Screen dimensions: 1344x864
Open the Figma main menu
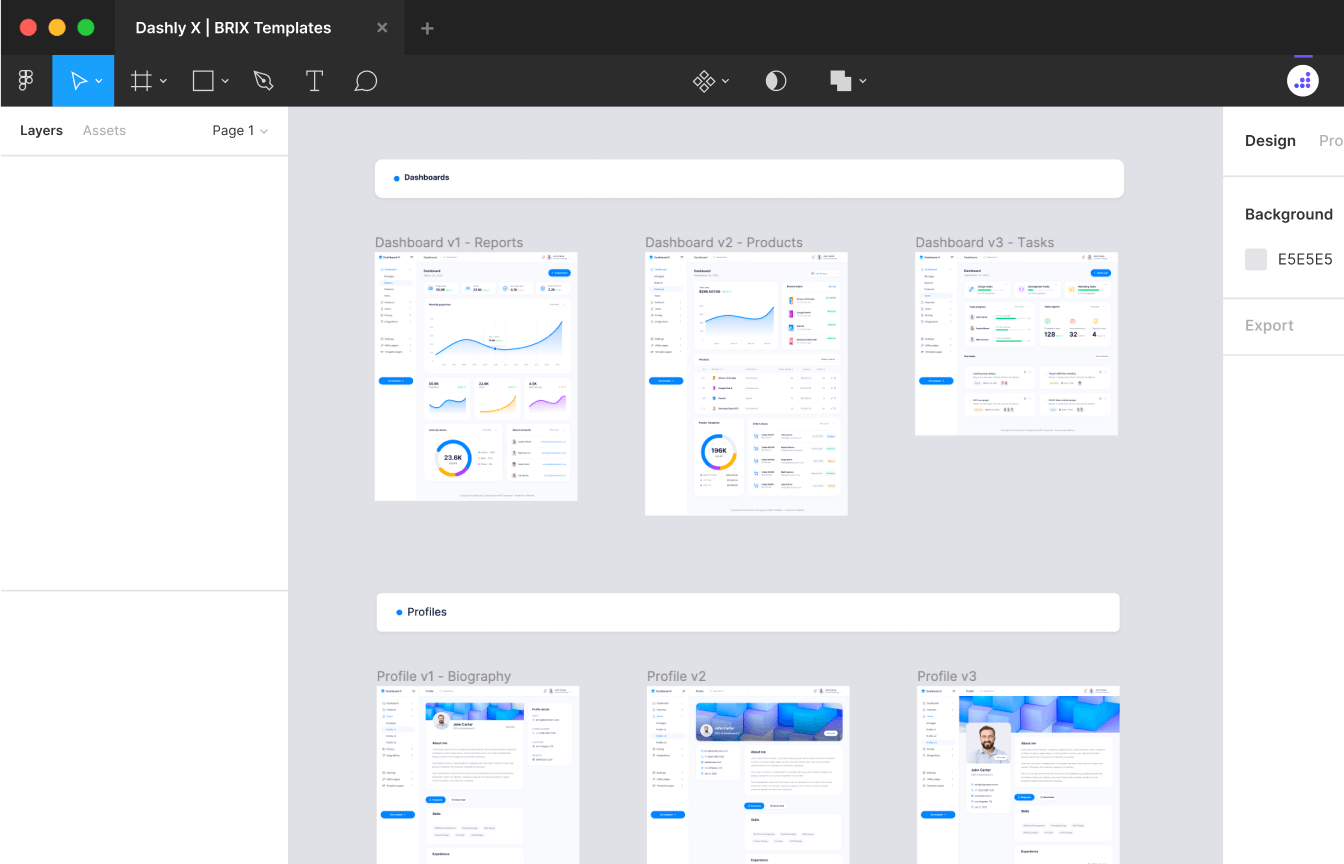26,80
